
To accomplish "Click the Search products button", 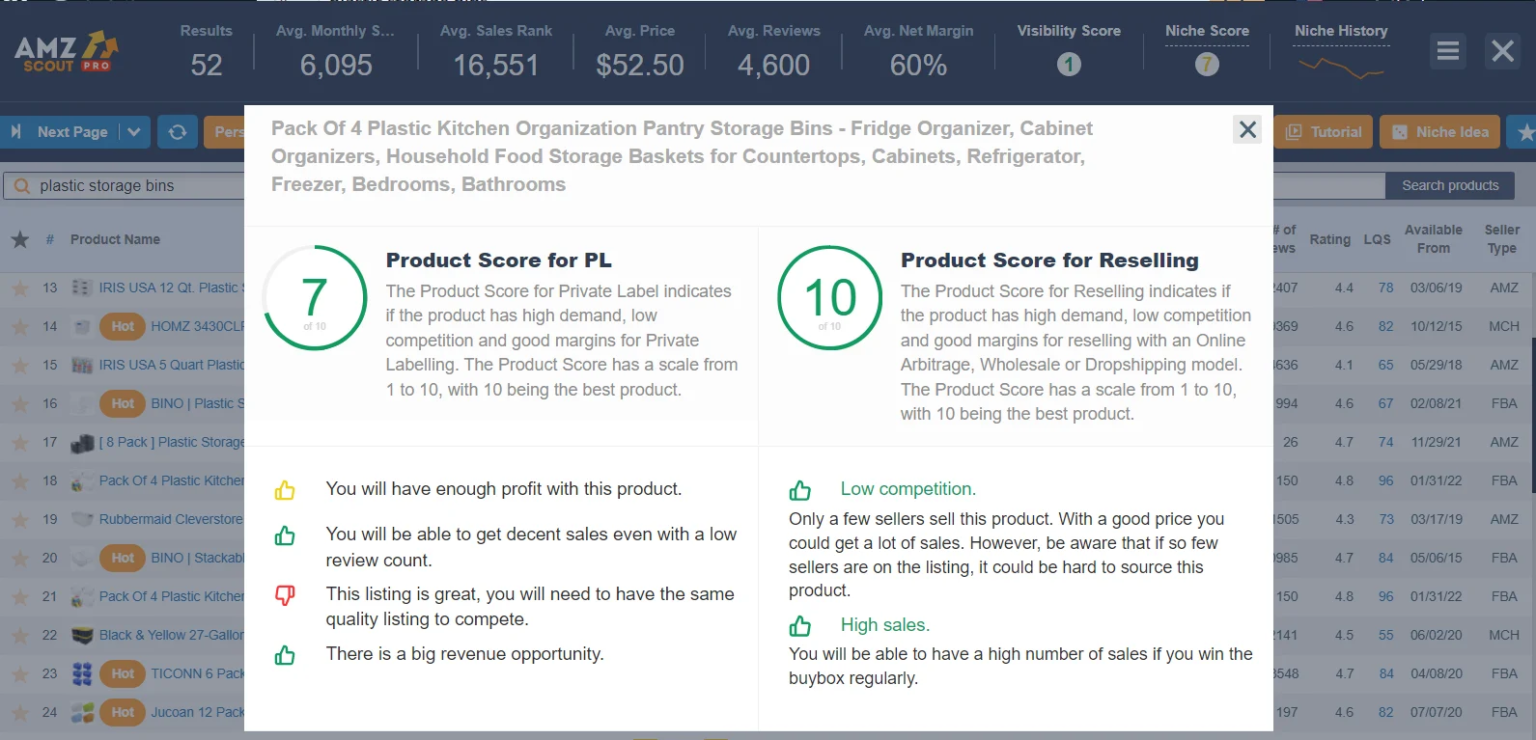I will [1449, 185].
